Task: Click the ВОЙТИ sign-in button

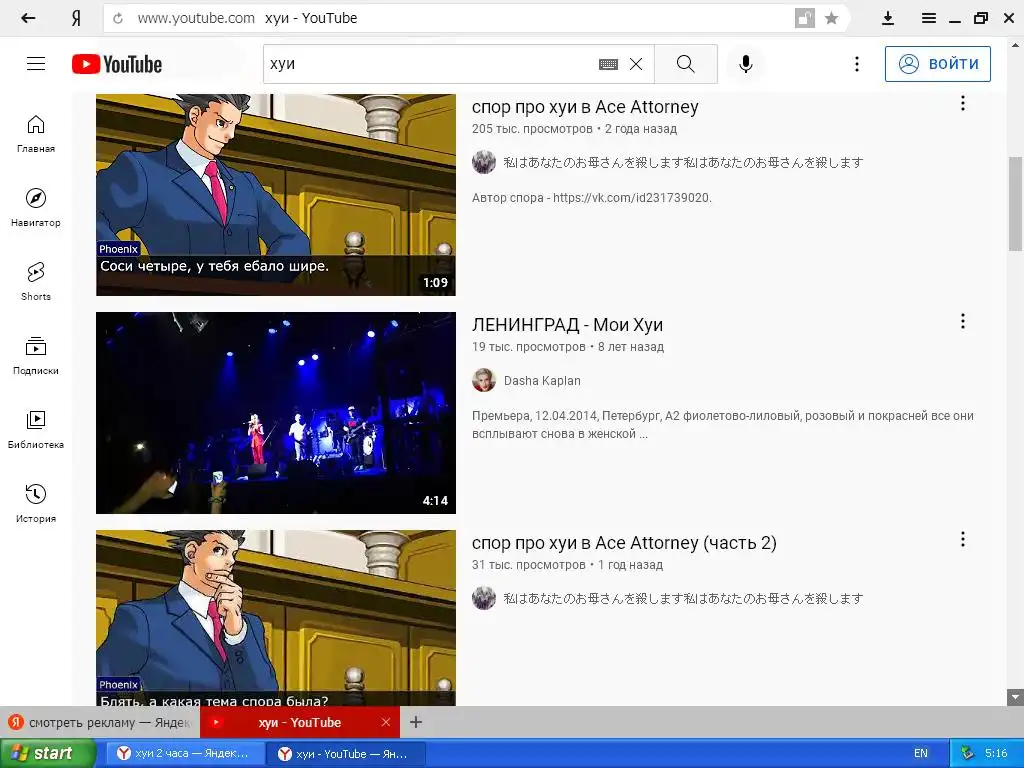Action: pos(938,64)
